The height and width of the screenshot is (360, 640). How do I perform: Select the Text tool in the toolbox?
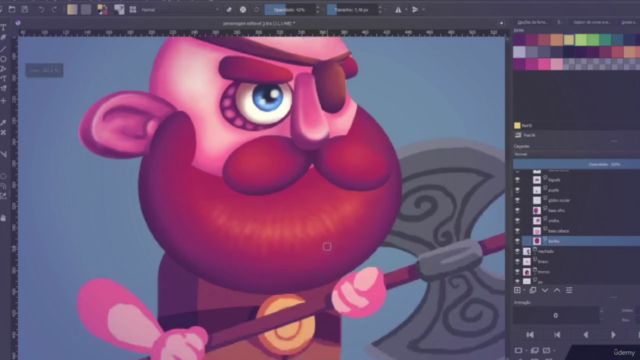[3, 28]
